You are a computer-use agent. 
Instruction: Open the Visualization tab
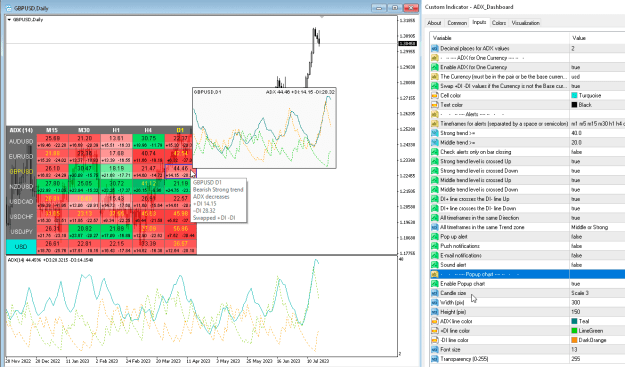[x=525, y=23]
